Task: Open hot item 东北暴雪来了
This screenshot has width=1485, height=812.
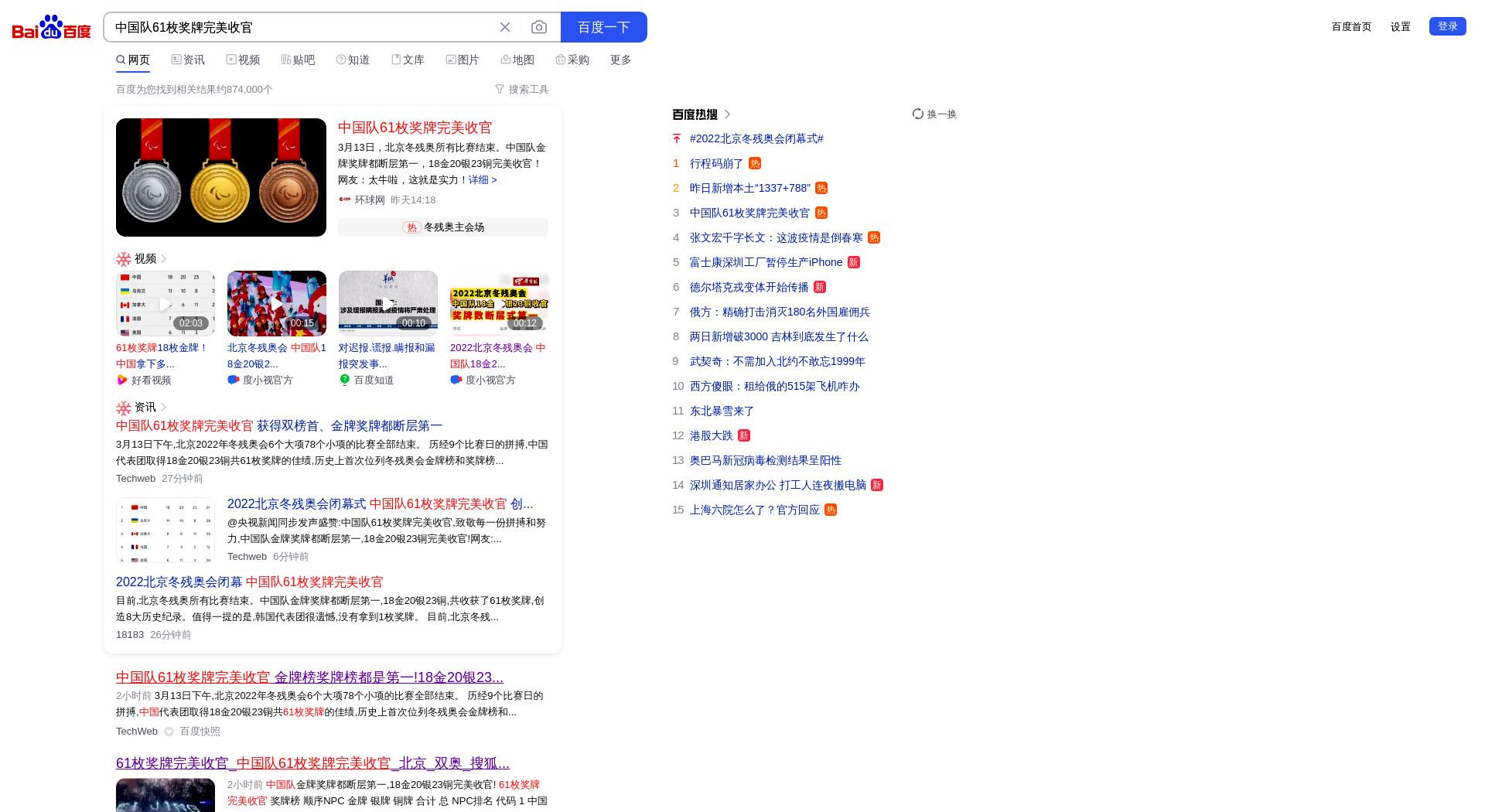Action: click(722, 411)
